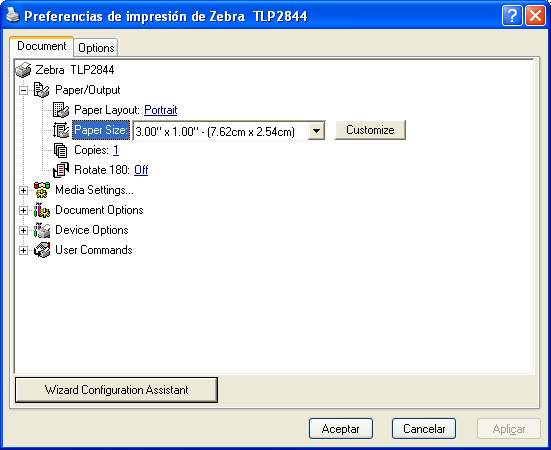Screen dimensions: 551x450
Task: Select the Zebra TLP2844 root label
Action: [74, 70]
